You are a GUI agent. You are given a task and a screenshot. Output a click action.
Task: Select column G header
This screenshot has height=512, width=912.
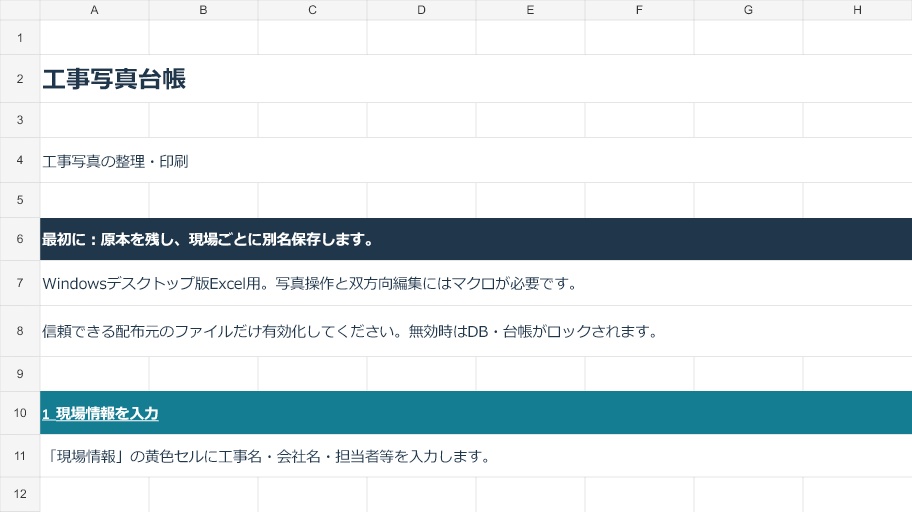[748, 10]
